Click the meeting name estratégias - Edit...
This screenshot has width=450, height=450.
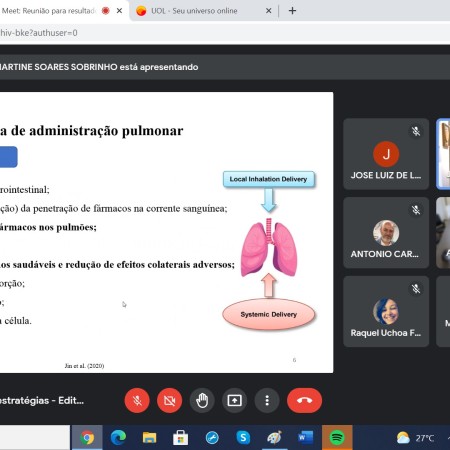(42, 400)
